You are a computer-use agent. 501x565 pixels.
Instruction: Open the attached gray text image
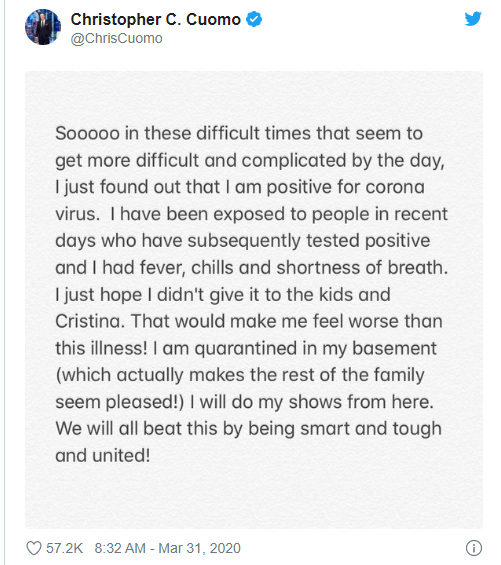pyautogui.click(x=254, y=300)
